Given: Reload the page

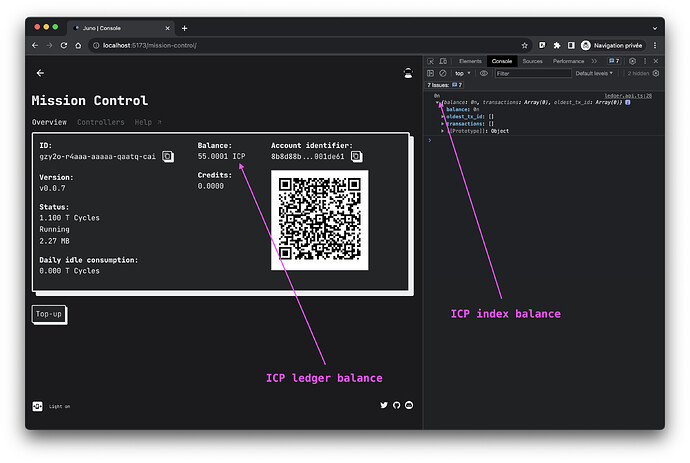Looking at the screenshot, I should [x=64, y=45].
